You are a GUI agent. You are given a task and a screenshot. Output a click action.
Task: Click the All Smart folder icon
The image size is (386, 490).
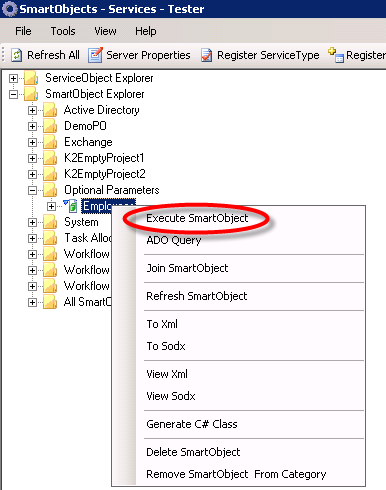[x=50, y=302]
